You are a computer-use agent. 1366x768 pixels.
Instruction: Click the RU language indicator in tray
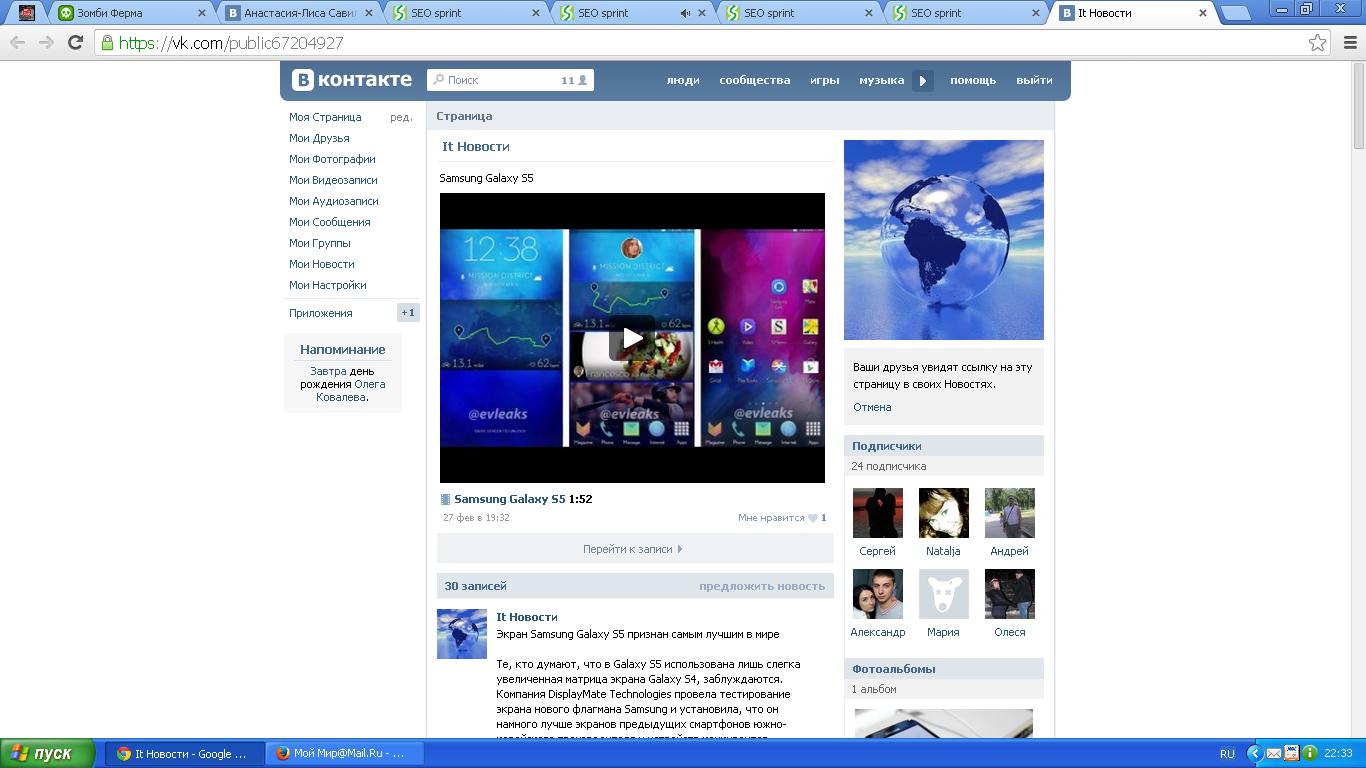pos(1227,754)
